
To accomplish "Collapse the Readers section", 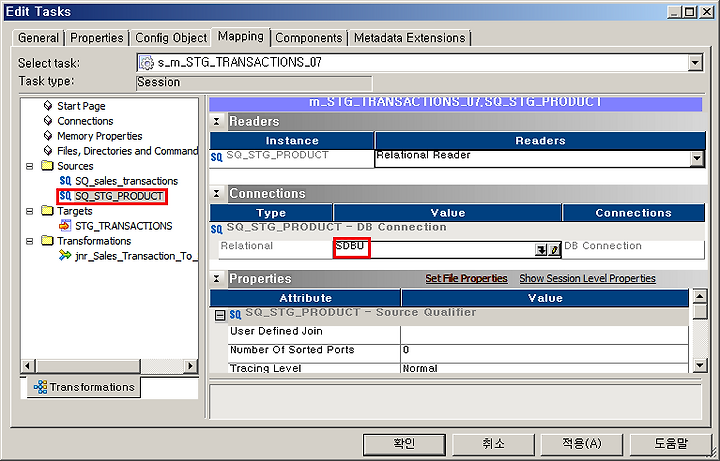I will (217, 122).
